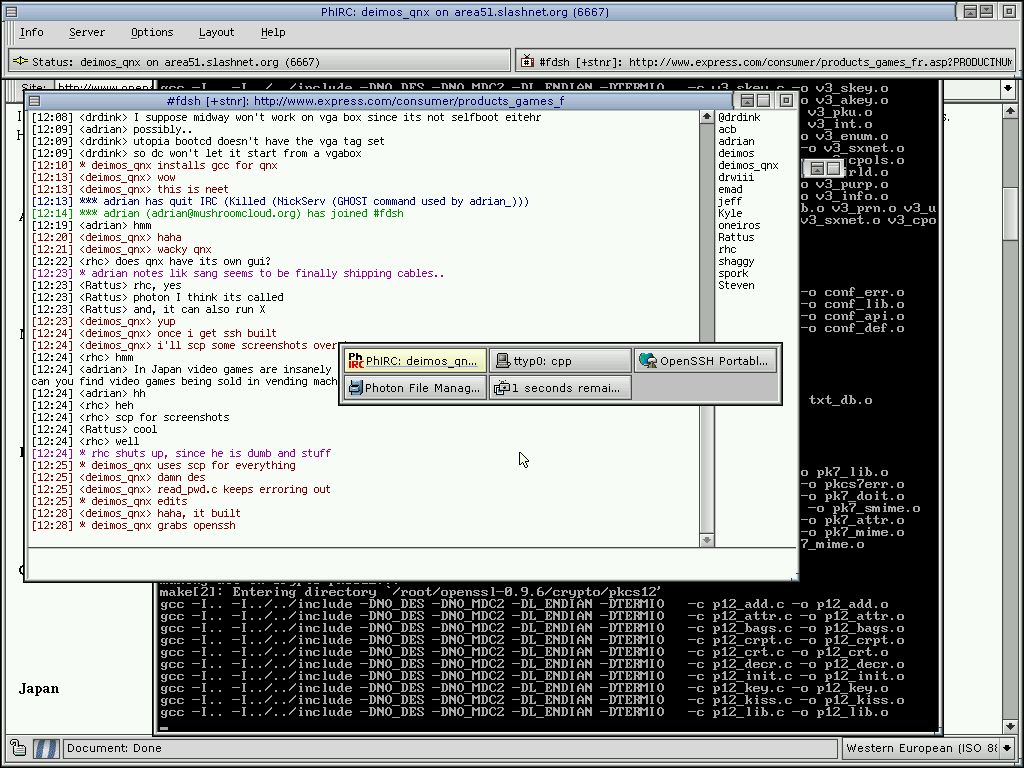Open the Help menu
The height and width of the screenshot is (768, 1024).
click(x=273, y=32)
